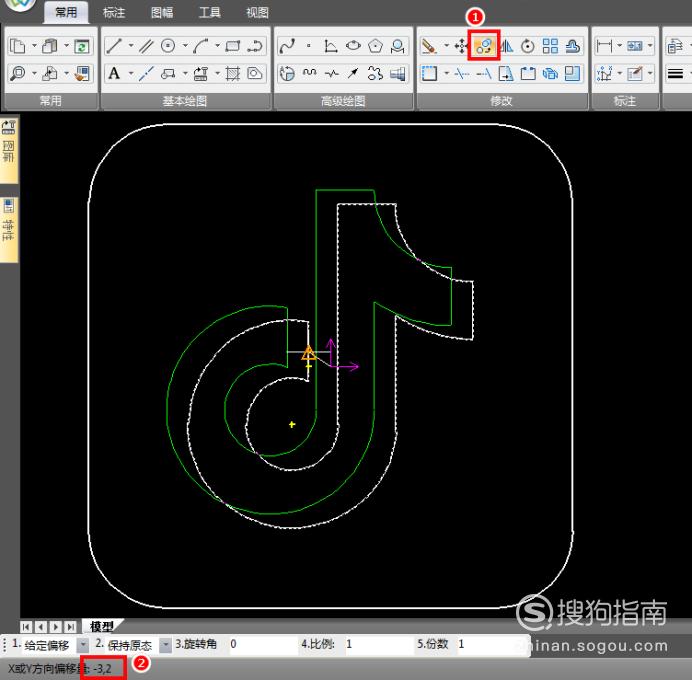This screenshot has width=692, height=680.
Task: Select the Ellipse tool
Action: click(x=354, y=45)
